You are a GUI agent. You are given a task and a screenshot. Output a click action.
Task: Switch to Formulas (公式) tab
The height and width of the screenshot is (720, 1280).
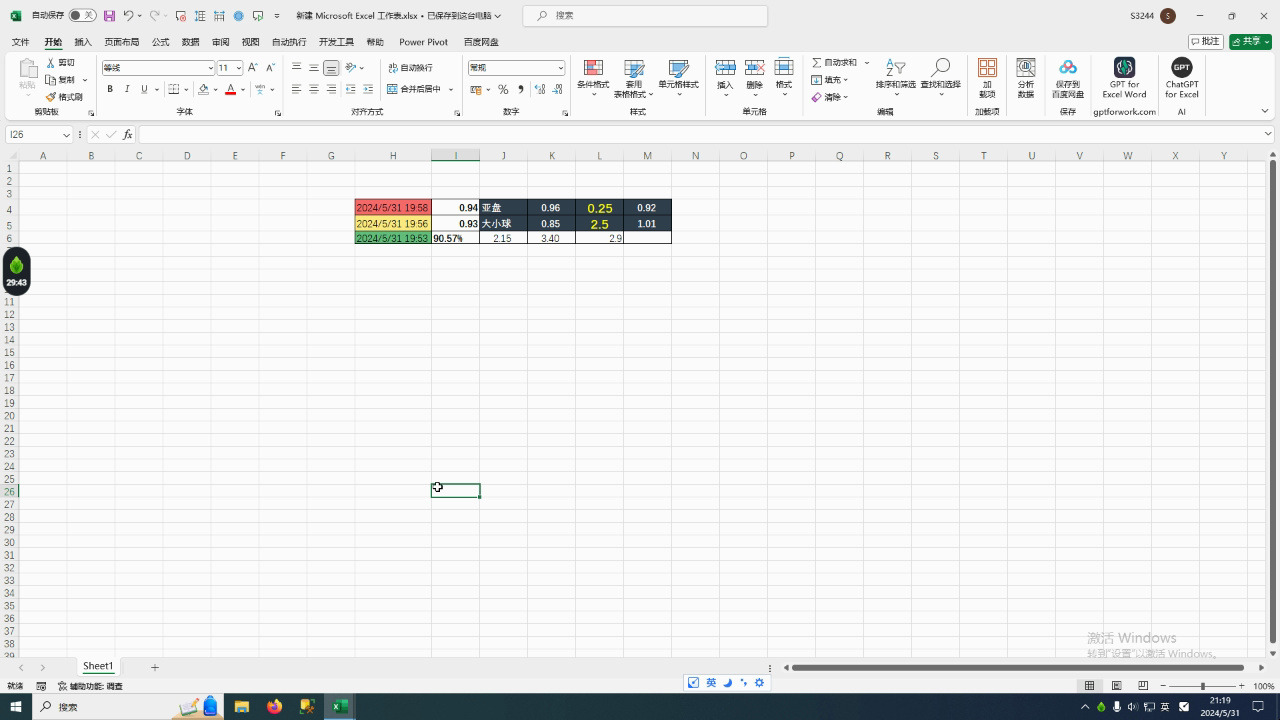[x=160, y=42]
